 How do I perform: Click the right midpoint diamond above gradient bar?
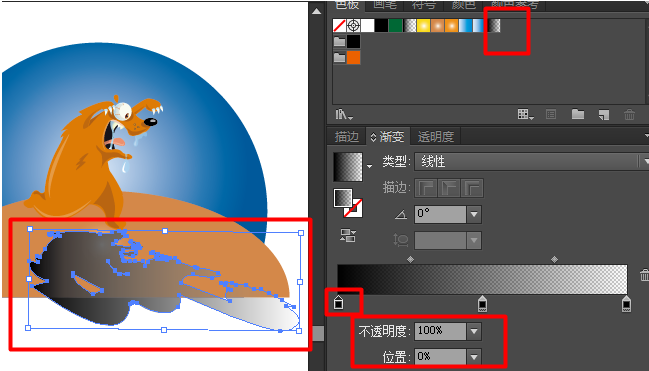coord(554,260)
